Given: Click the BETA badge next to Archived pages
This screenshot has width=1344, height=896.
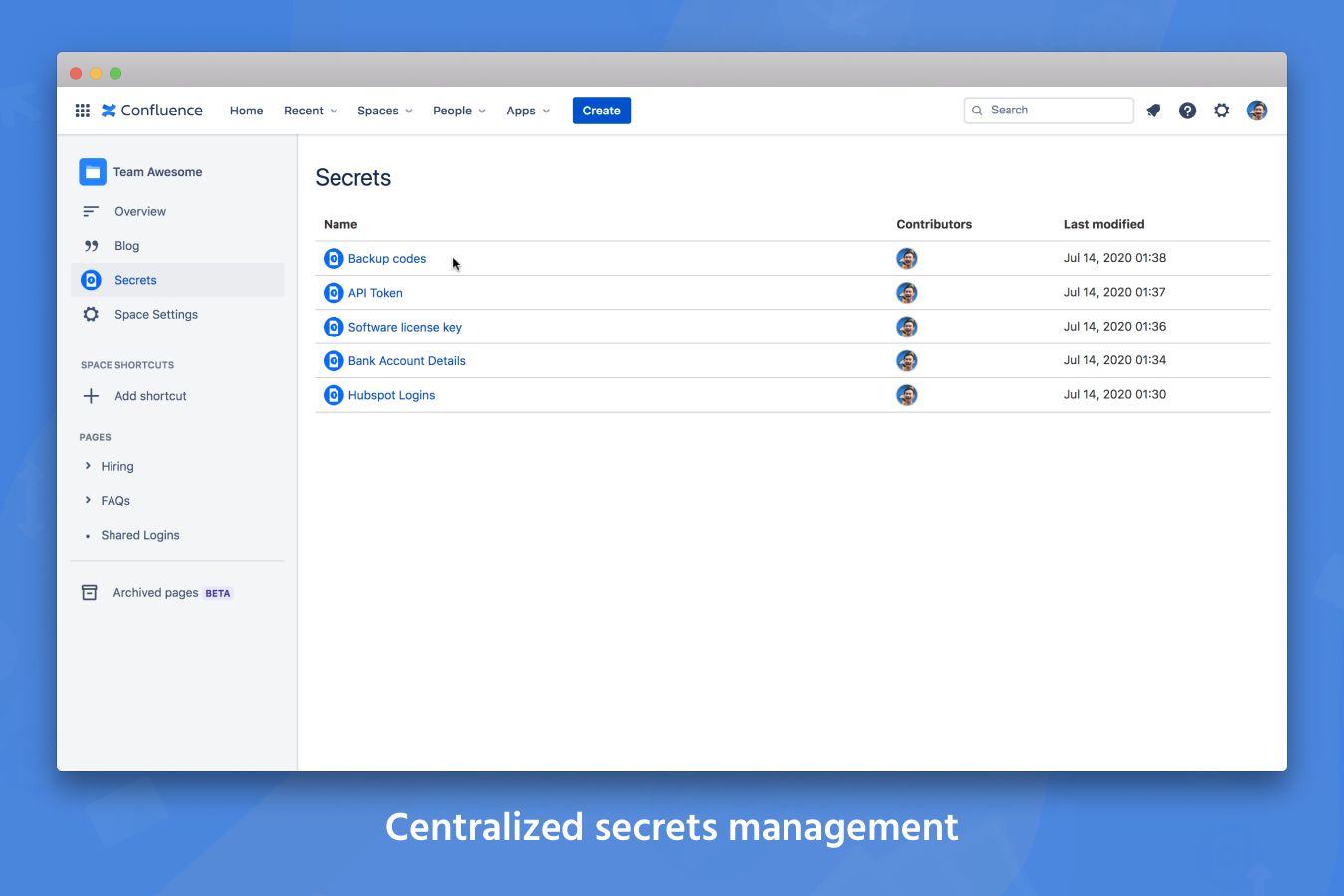Looking at the screenshot, I should pos(218,593).
